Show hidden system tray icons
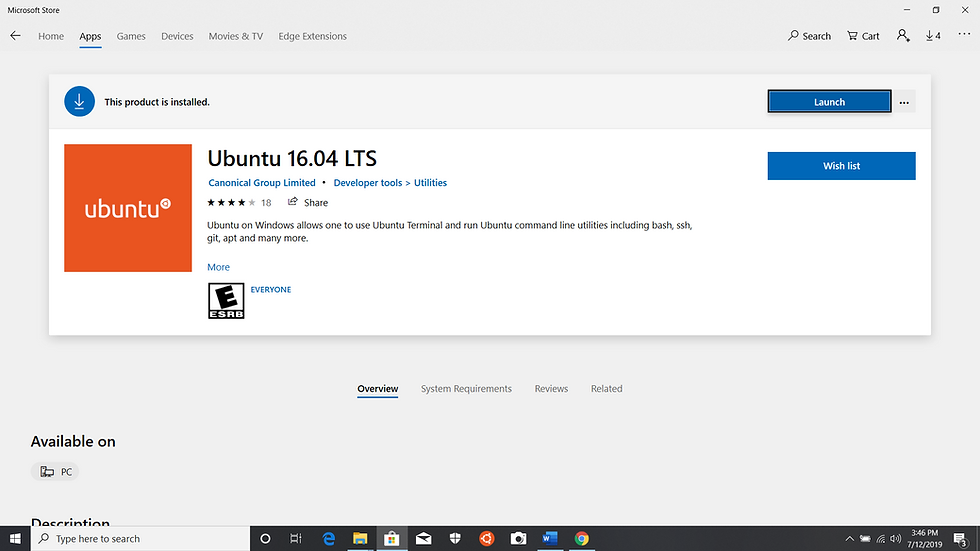Viewport: 980px width, 551px height. [849, 539]
